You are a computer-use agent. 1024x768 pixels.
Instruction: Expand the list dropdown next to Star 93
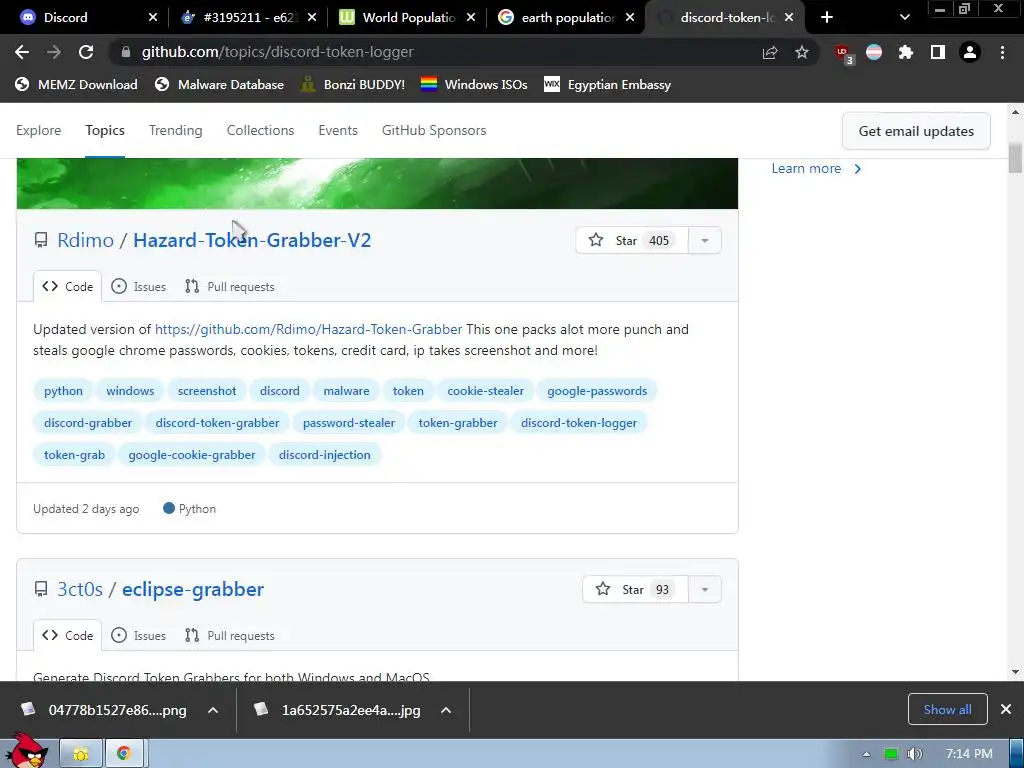click(x=705, y=590)
